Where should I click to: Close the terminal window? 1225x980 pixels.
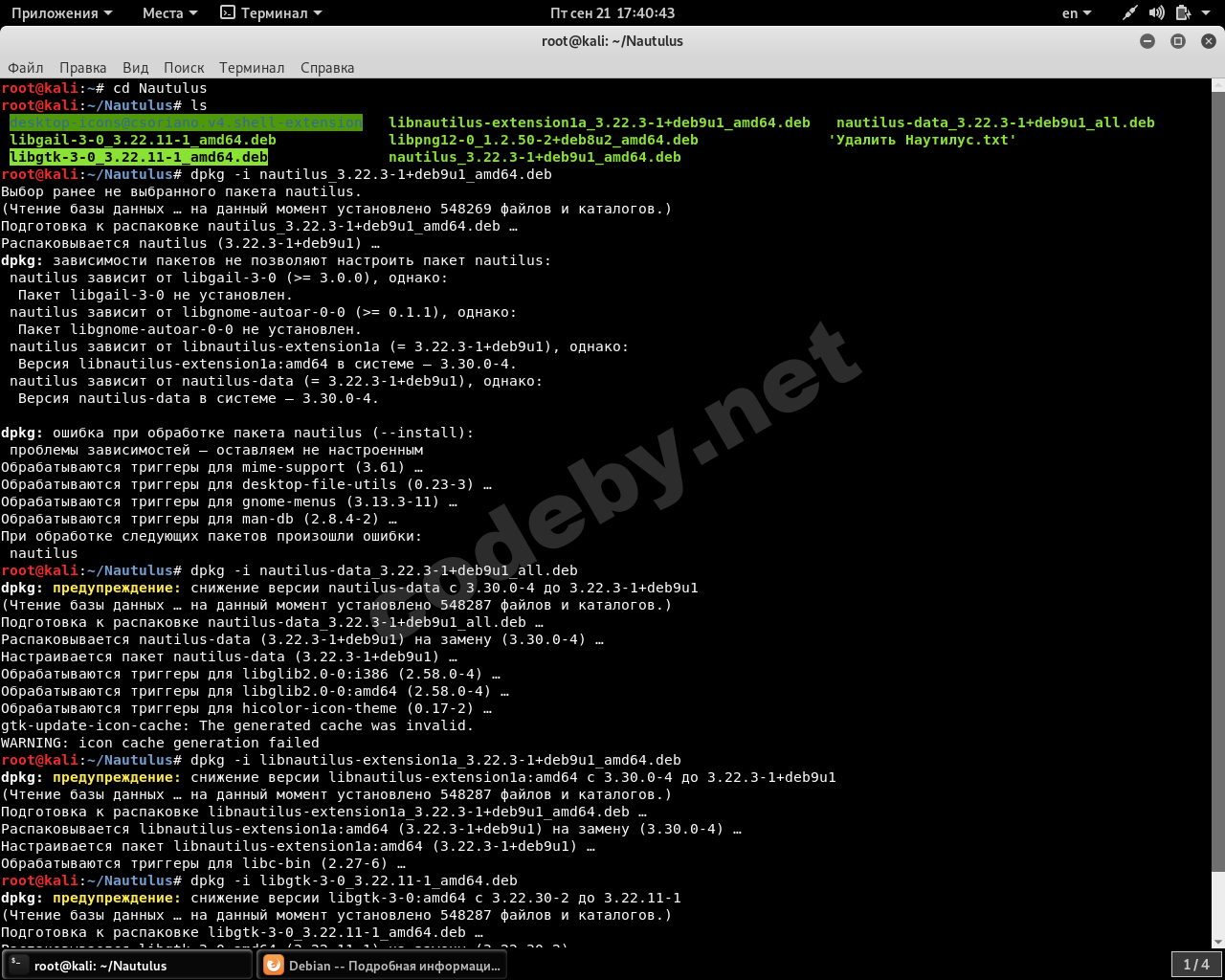[1209, 41]
